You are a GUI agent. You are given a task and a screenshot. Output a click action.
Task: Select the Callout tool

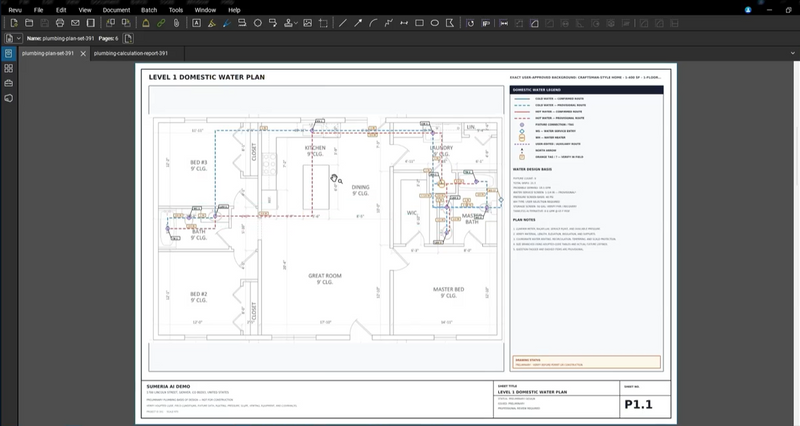point(273,23)
